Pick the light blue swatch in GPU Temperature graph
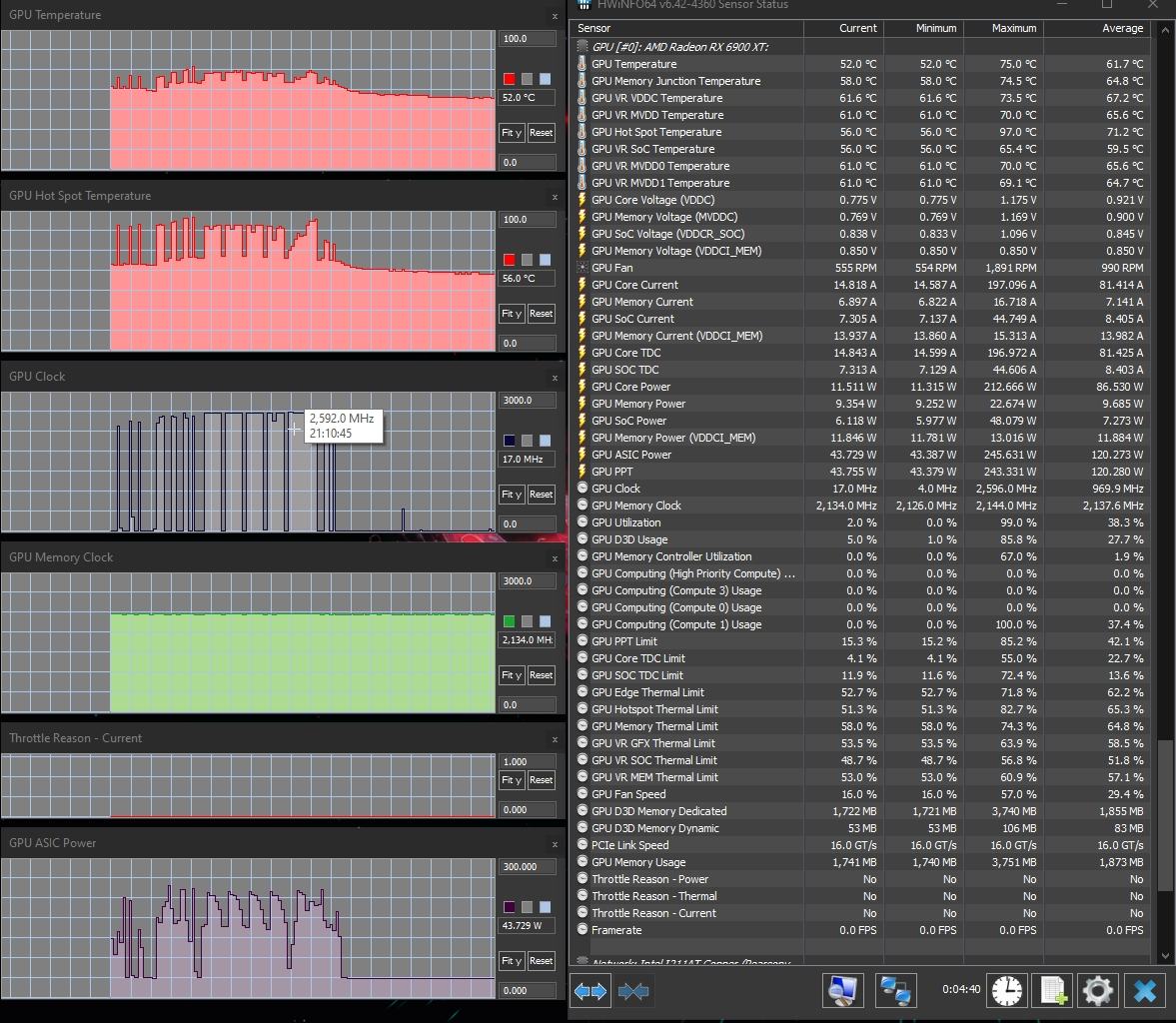Screen dimensions: 1176x1023 546,79
